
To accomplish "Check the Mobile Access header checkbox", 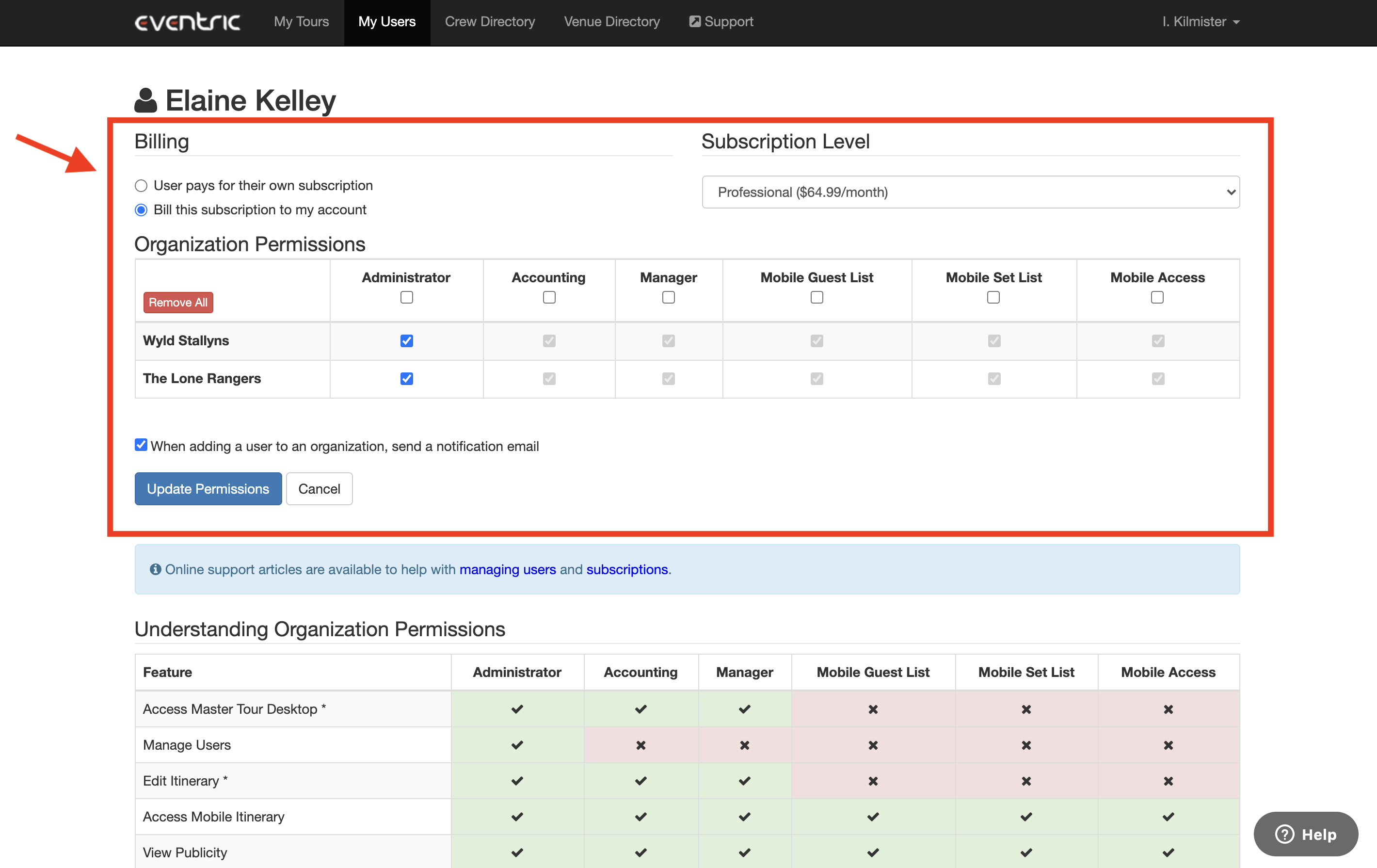I will point(1157,297).
